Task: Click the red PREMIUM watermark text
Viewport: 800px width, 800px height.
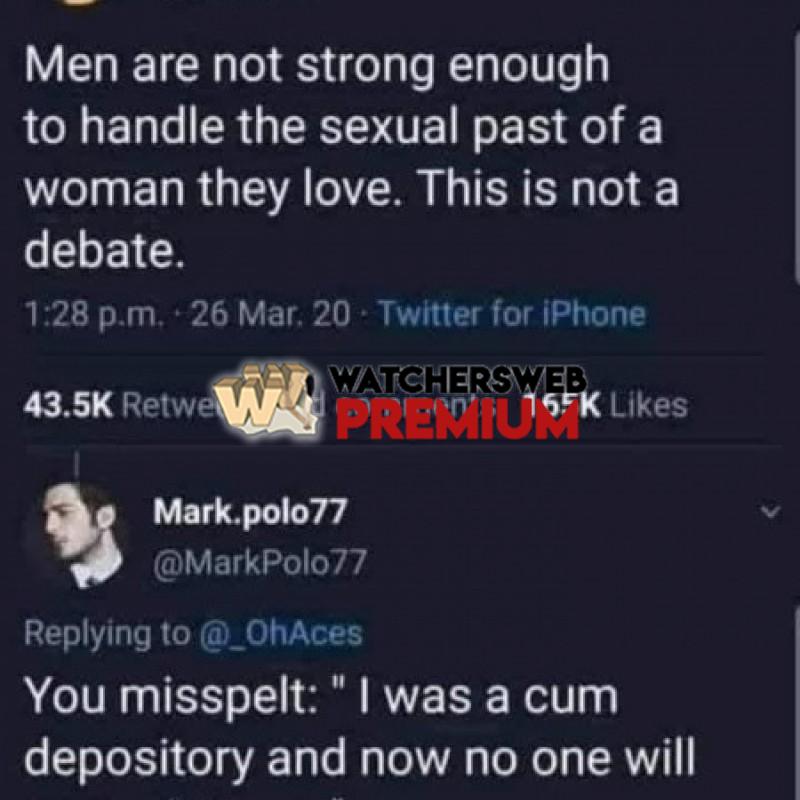Action: (458, 418)
